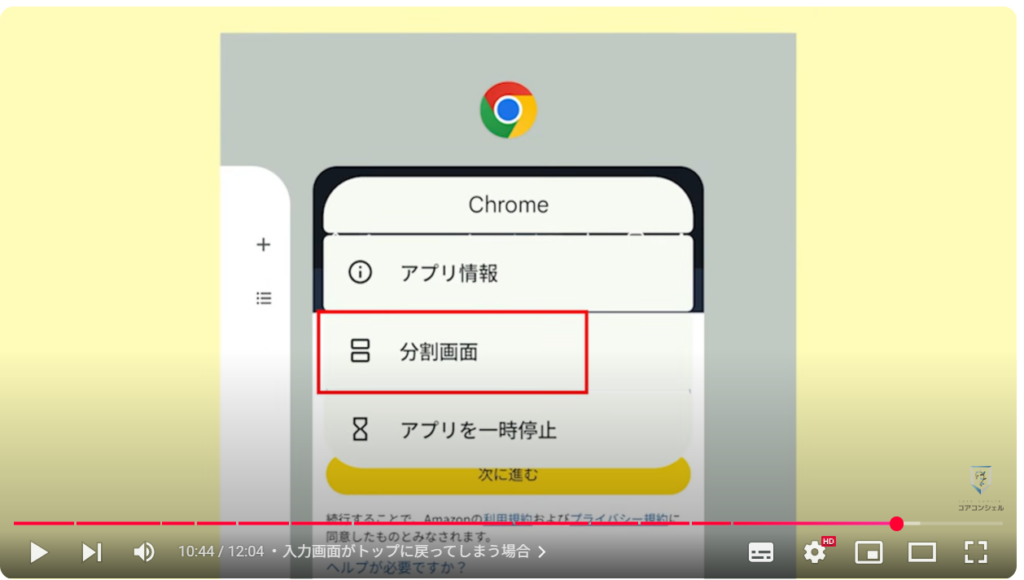This screenshot has width=1024, height=580.
Task: Click the 10:44 / 12:04 time display
Action: pos(221,552)
